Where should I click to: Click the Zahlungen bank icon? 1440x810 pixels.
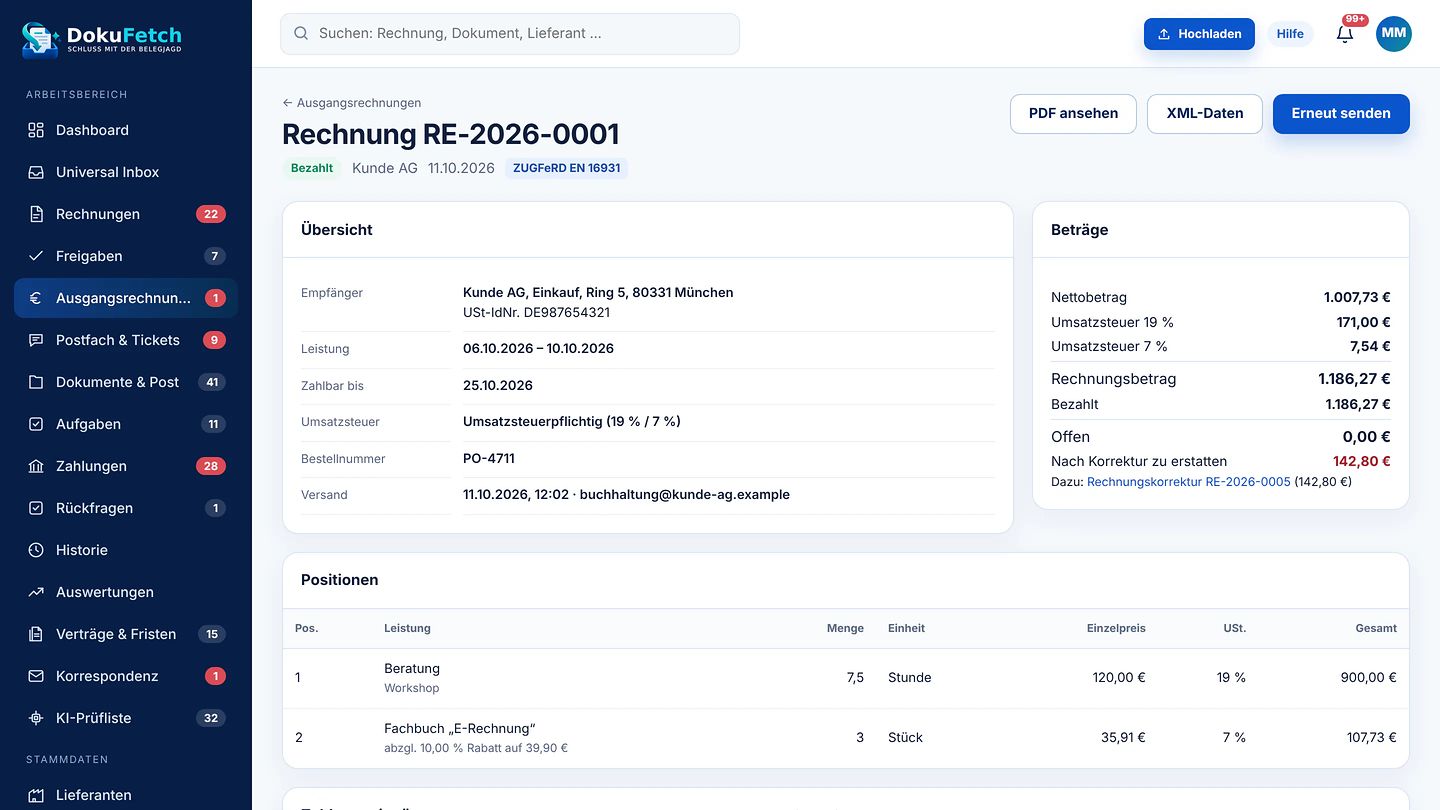pyautogui.click(x=36, y=466)
